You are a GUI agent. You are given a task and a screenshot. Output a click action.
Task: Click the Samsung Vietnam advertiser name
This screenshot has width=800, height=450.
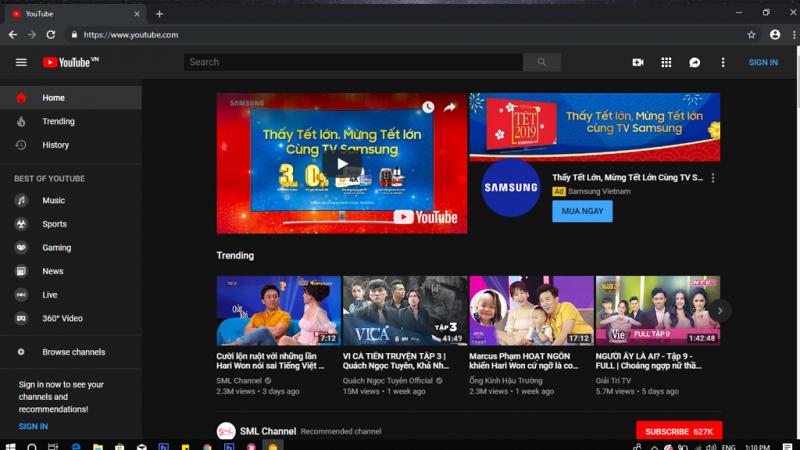tap(599, 191)
